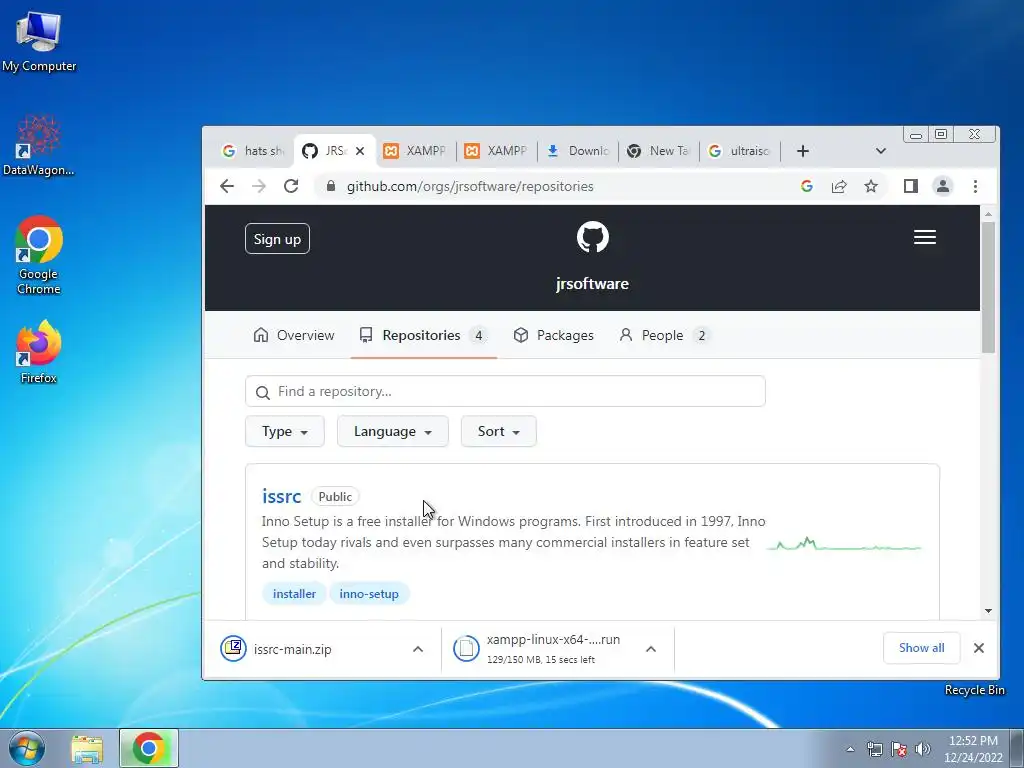Switch to the ultraiso Google tab
Screen dimensions: 1024x768
tap(739, 151)
